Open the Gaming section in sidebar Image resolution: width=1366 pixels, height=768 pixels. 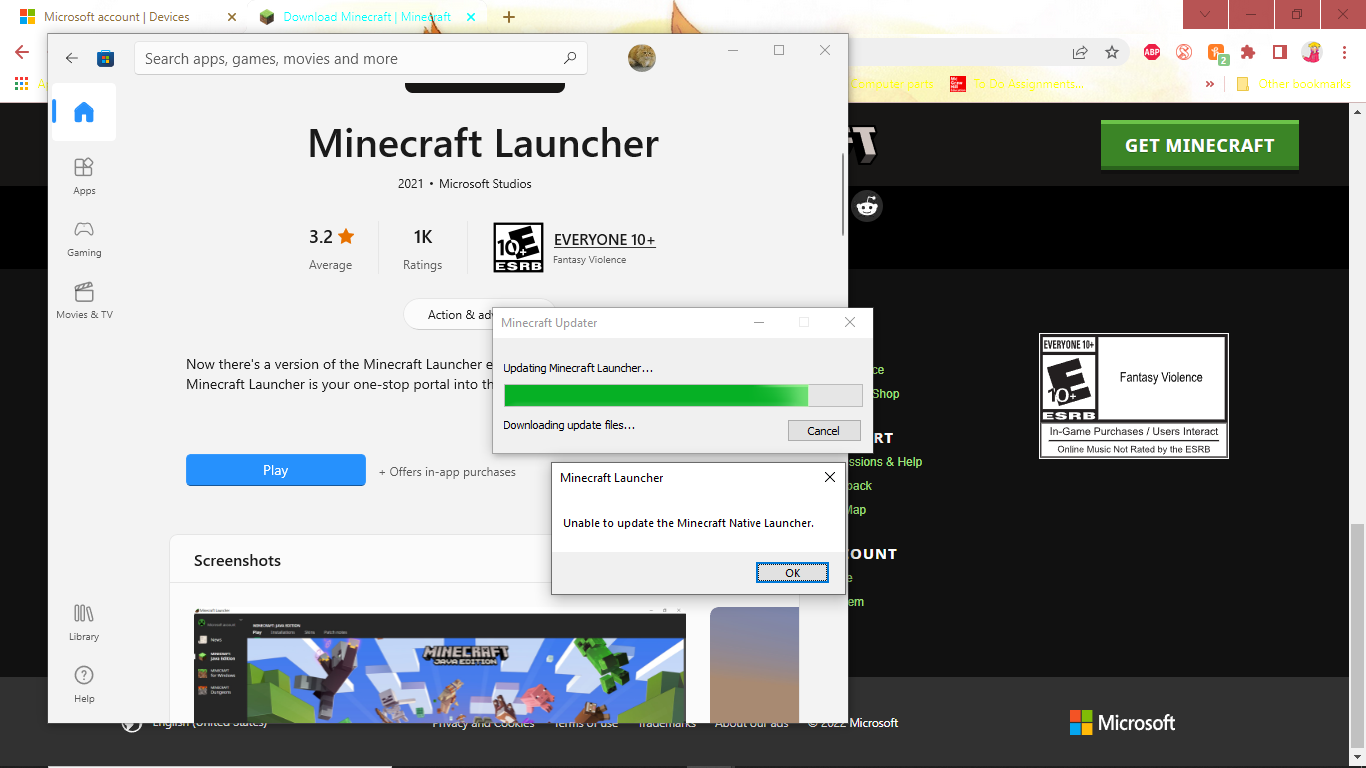84,238
